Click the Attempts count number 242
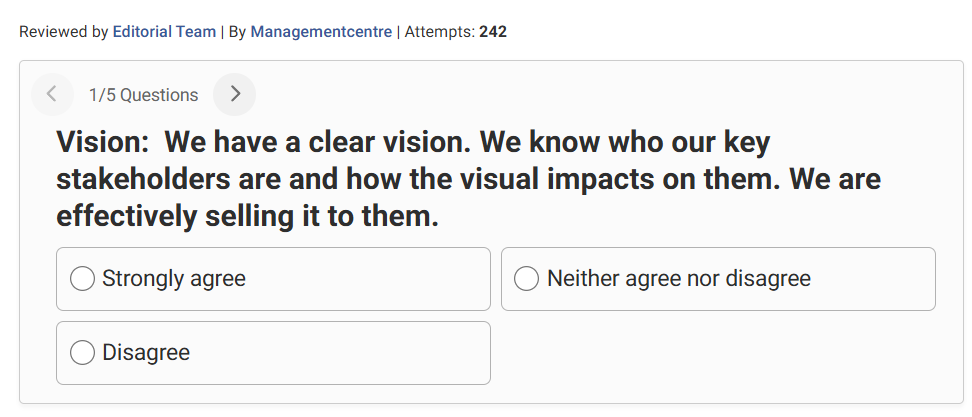The width and height of the screenshot is (972, 417). tap(493, 32)
